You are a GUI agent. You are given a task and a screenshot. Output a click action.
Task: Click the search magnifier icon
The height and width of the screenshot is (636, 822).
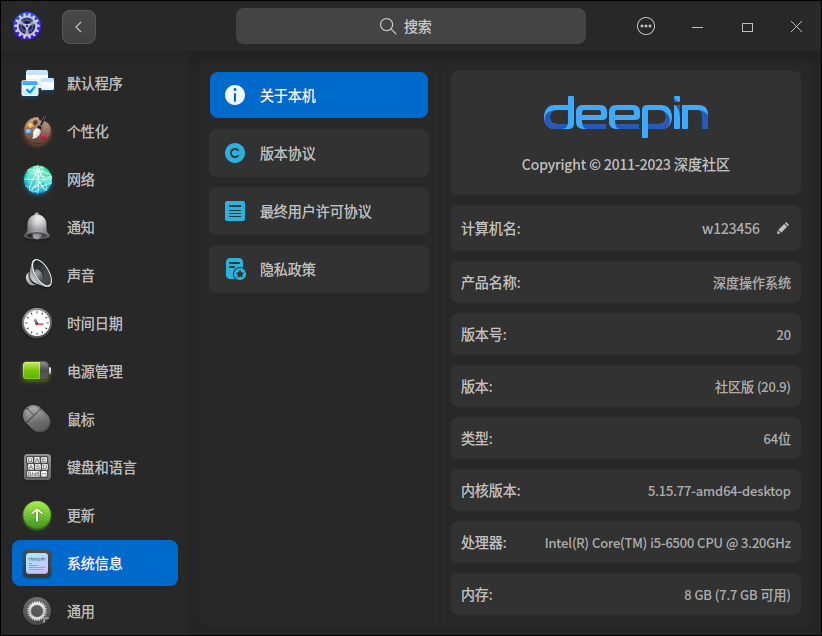pos(387,26)
